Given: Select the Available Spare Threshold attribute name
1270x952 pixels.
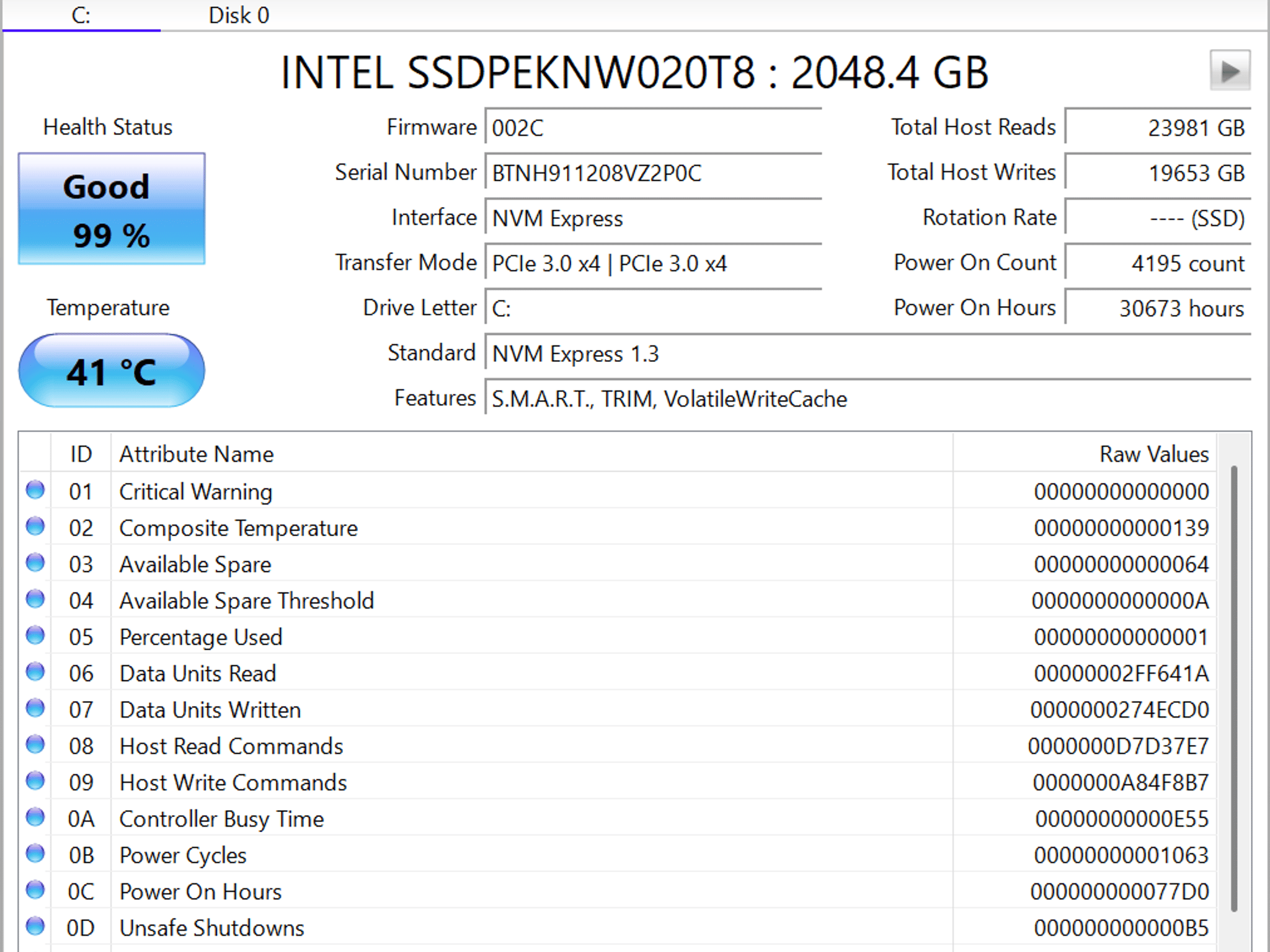Looking at the screenshot, I should (x=247, y=601).
